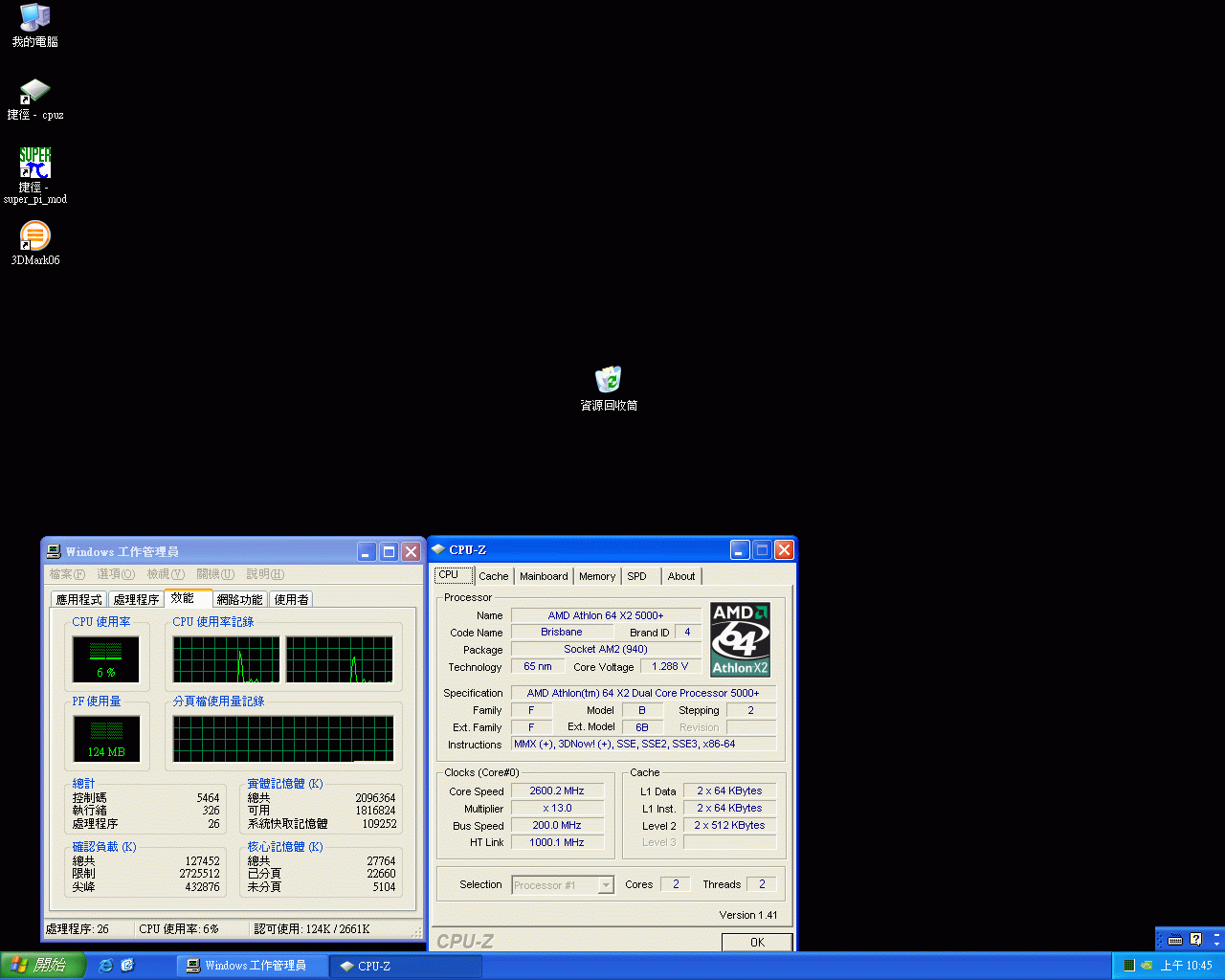The image size is (1225, 980).
Task: Click the Core Voltage value 1.288 V
Action: click(x=670, y=666)
